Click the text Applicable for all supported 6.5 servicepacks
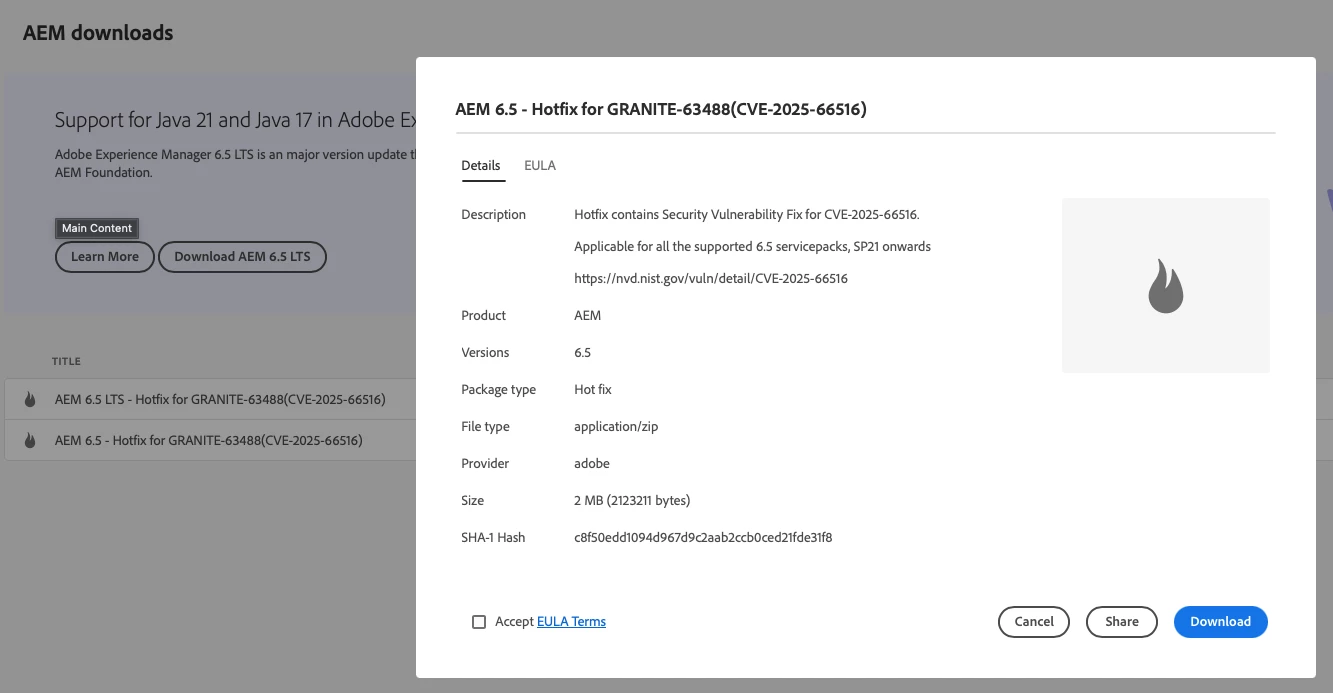The height and width of the screenshot is (693, 1333). coord(753,247)
